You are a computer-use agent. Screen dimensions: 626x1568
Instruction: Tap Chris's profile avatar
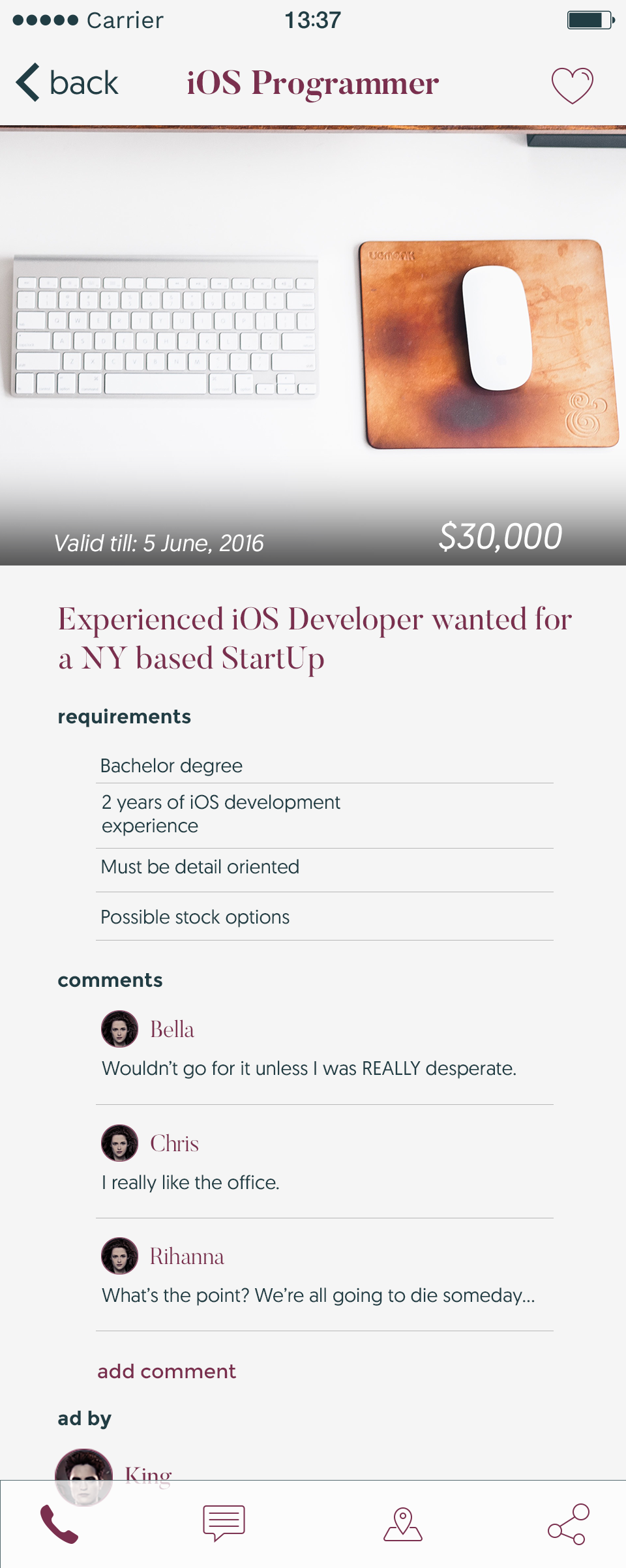tap(120, 1143)
